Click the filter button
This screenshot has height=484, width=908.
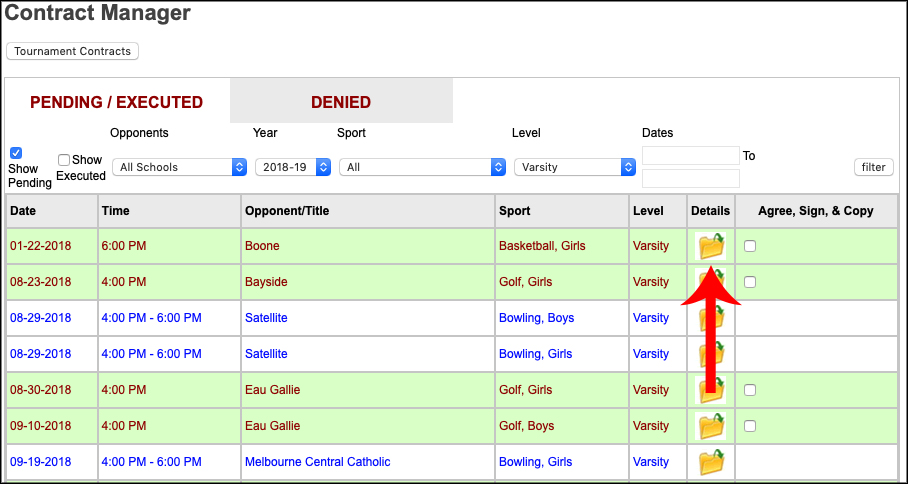874,167
